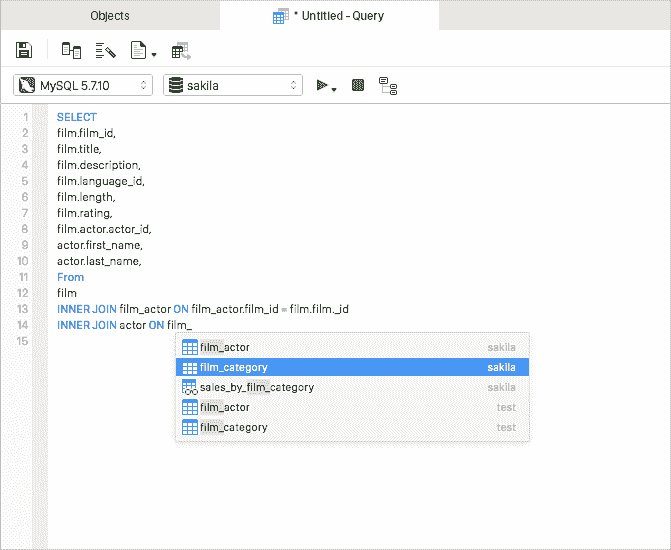Click the Beautify SQL icon
The width and height of the screenshot is (671, 550).
106,51
